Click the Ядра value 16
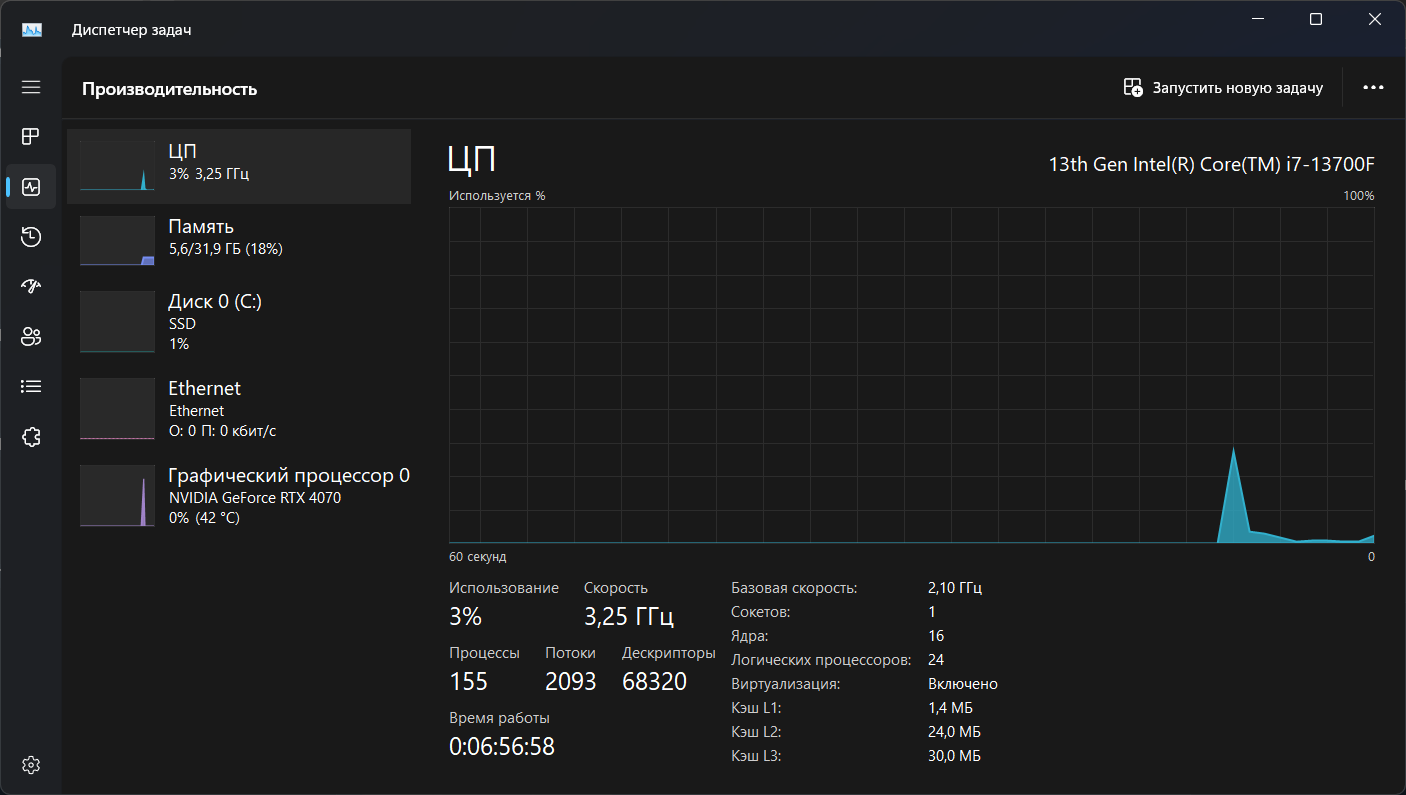1406x795 pixels. (936, 636)
